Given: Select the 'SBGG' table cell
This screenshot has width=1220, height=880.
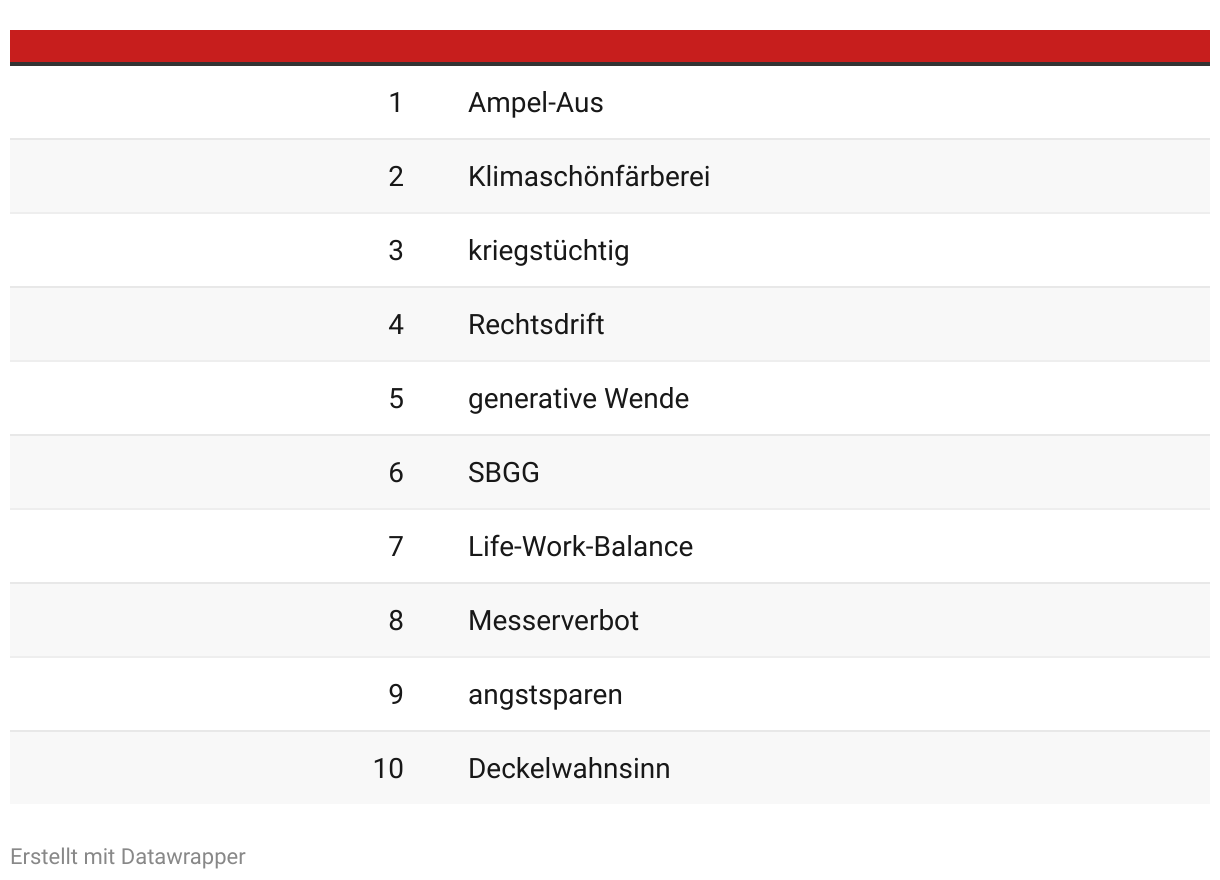Looking at the screenshot, I should (x=504, y=473).
